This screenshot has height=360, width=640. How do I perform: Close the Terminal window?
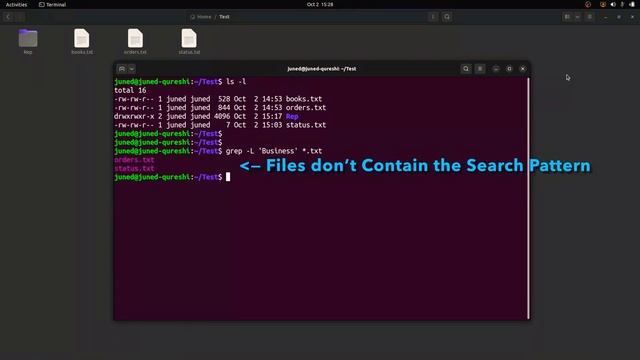tap(523, 69)
